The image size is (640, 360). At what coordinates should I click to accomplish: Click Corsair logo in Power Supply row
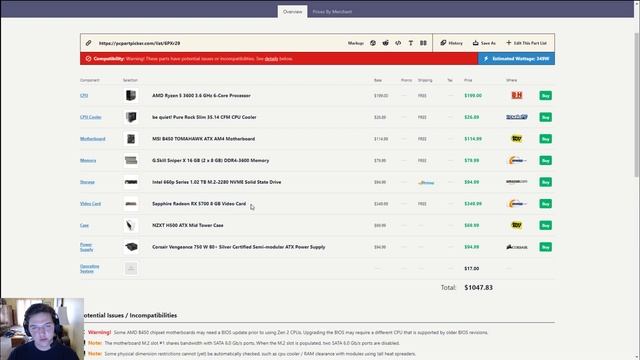tap(517, 247)
